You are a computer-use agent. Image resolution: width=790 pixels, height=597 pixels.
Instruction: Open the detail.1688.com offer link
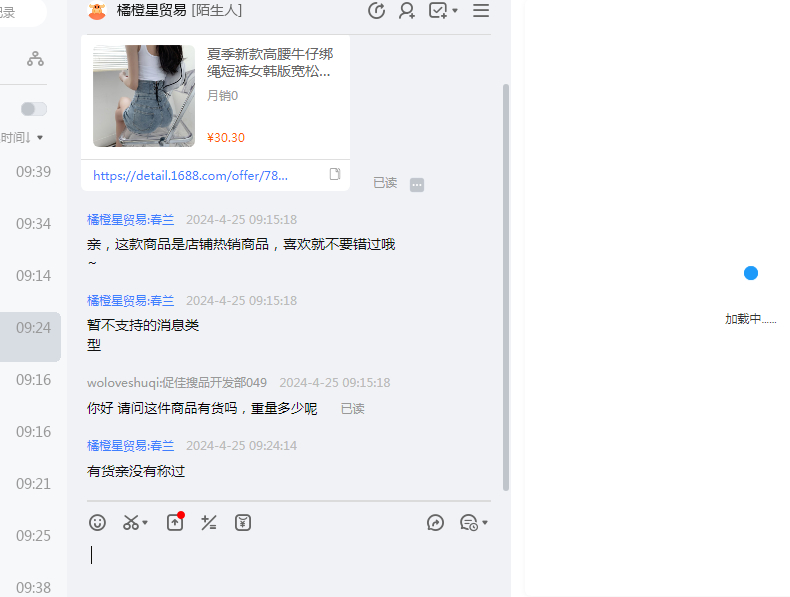(190, 175)
